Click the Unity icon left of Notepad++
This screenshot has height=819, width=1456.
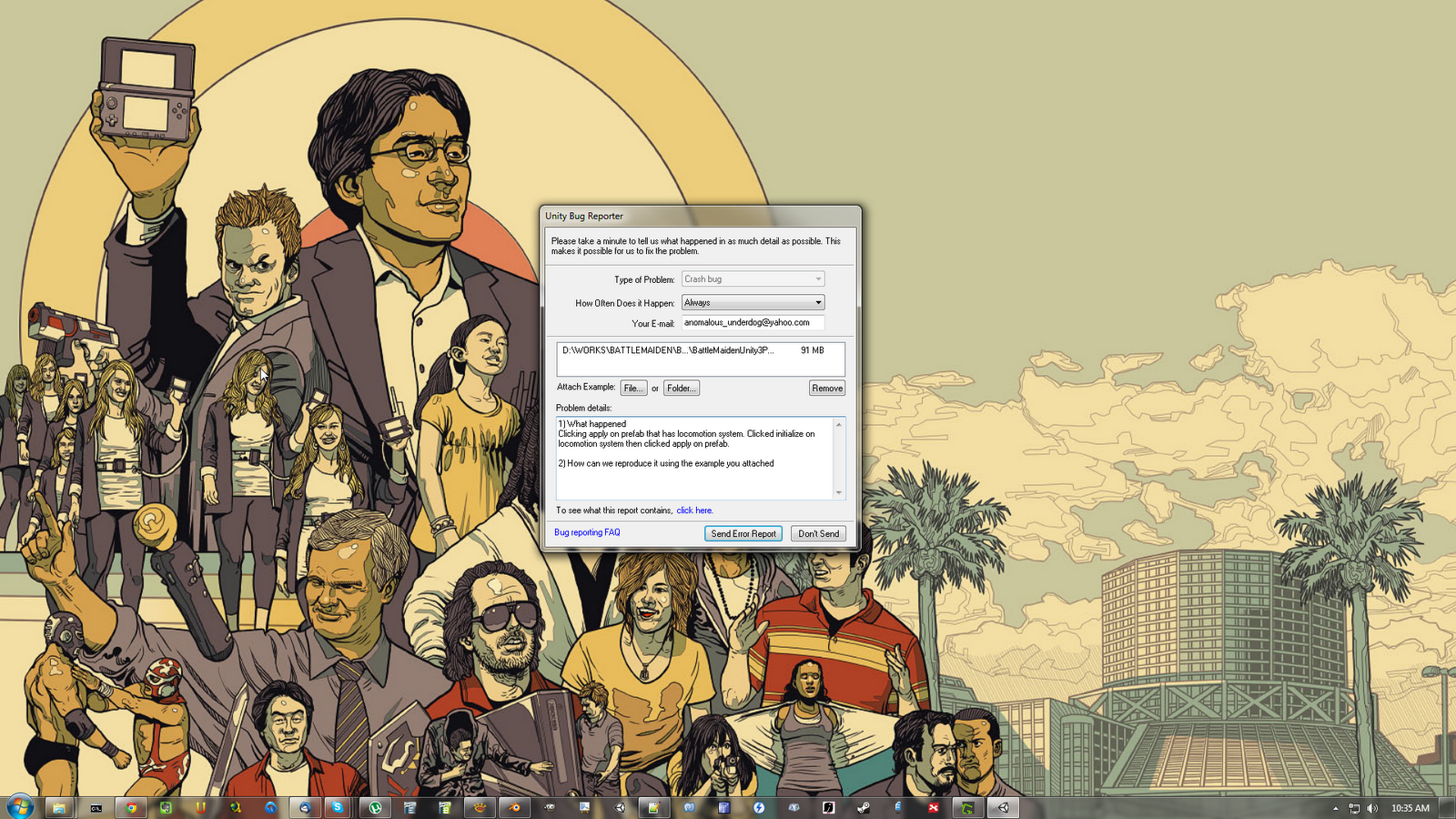click(620, 807)
